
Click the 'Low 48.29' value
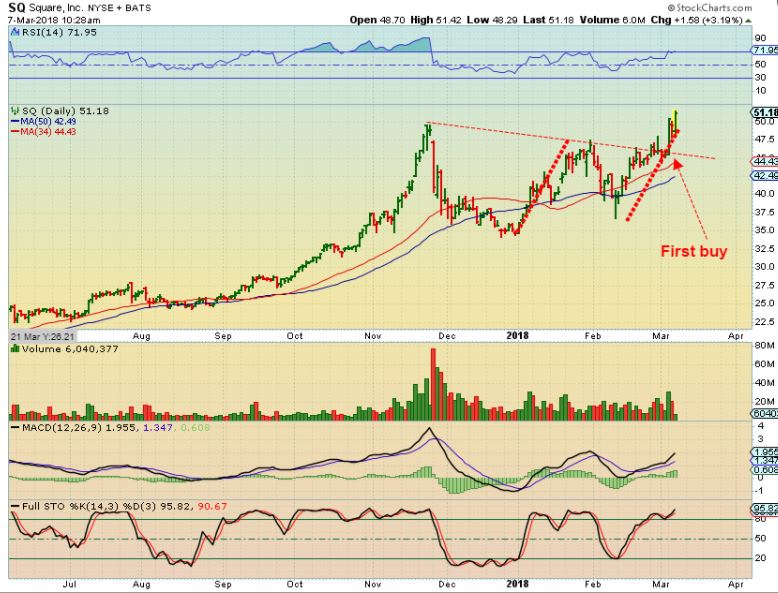[x=493, y=20]
